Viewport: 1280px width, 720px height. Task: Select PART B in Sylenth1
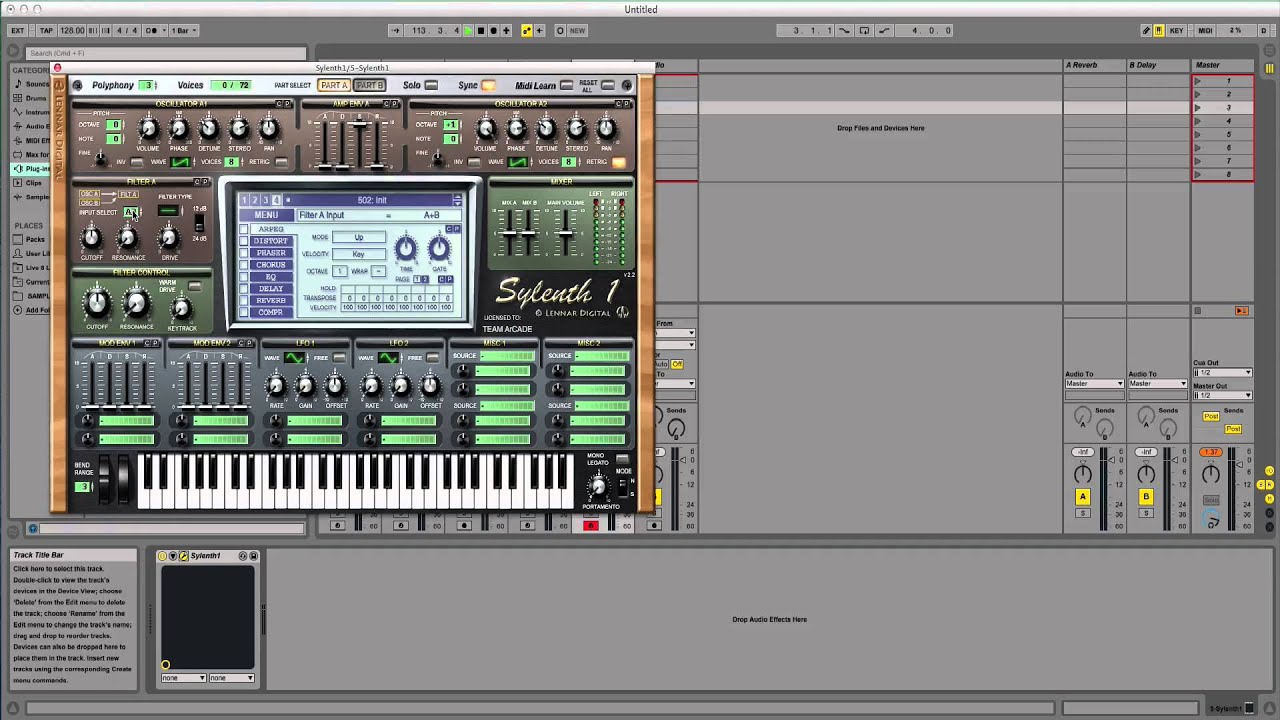(x=369, y=85)
